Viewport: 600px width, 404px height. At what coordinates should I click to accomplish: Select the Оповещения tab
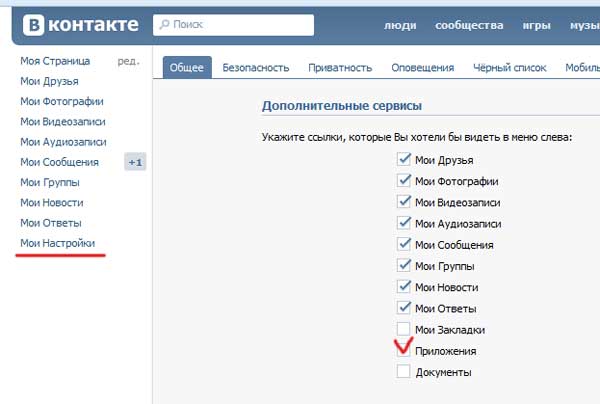pyautogui.click(x=421, y=68)
